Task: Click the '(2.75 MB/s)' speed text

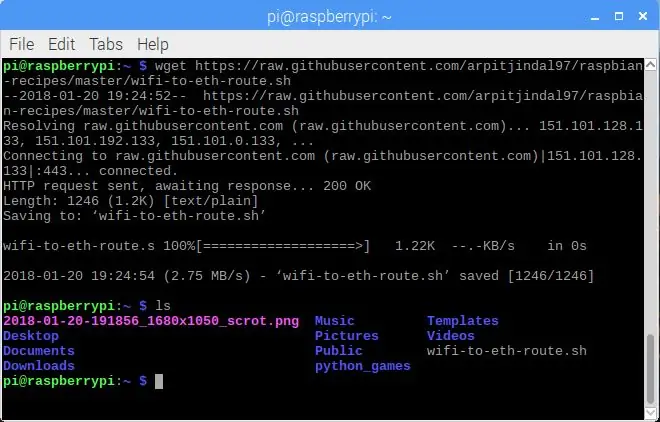Action: (207, 276)
